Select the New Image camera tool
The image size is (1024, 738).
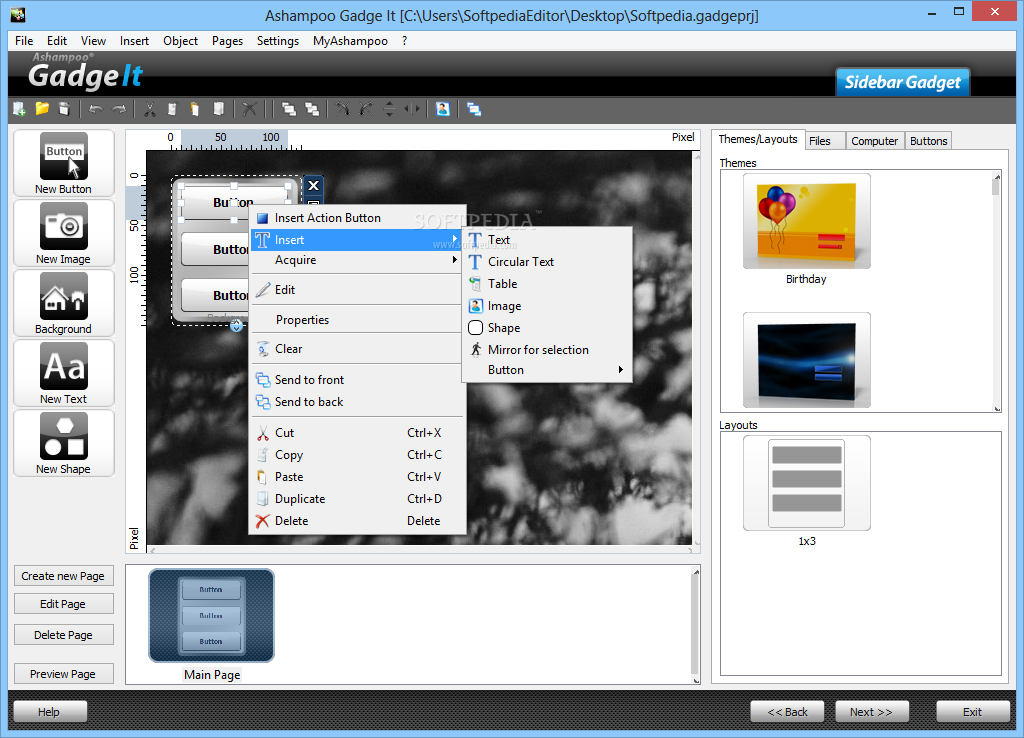(x=64, y=233)
